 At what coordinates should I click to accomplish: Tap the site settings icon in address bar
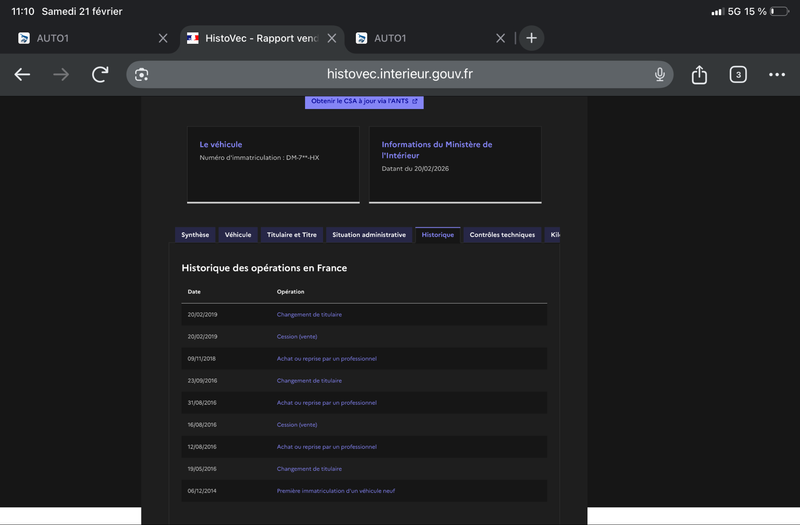[142, 75]
